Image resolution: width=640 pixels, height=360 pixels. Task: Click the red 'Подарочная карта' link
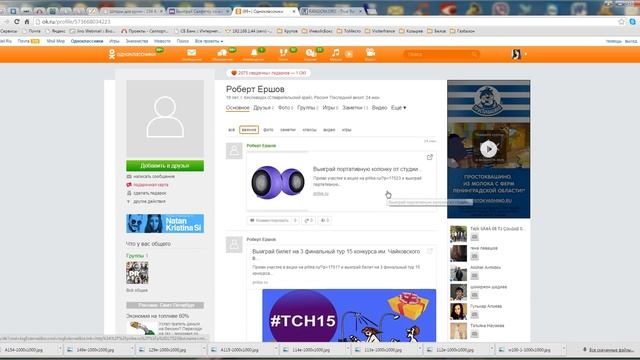(147, 185)
